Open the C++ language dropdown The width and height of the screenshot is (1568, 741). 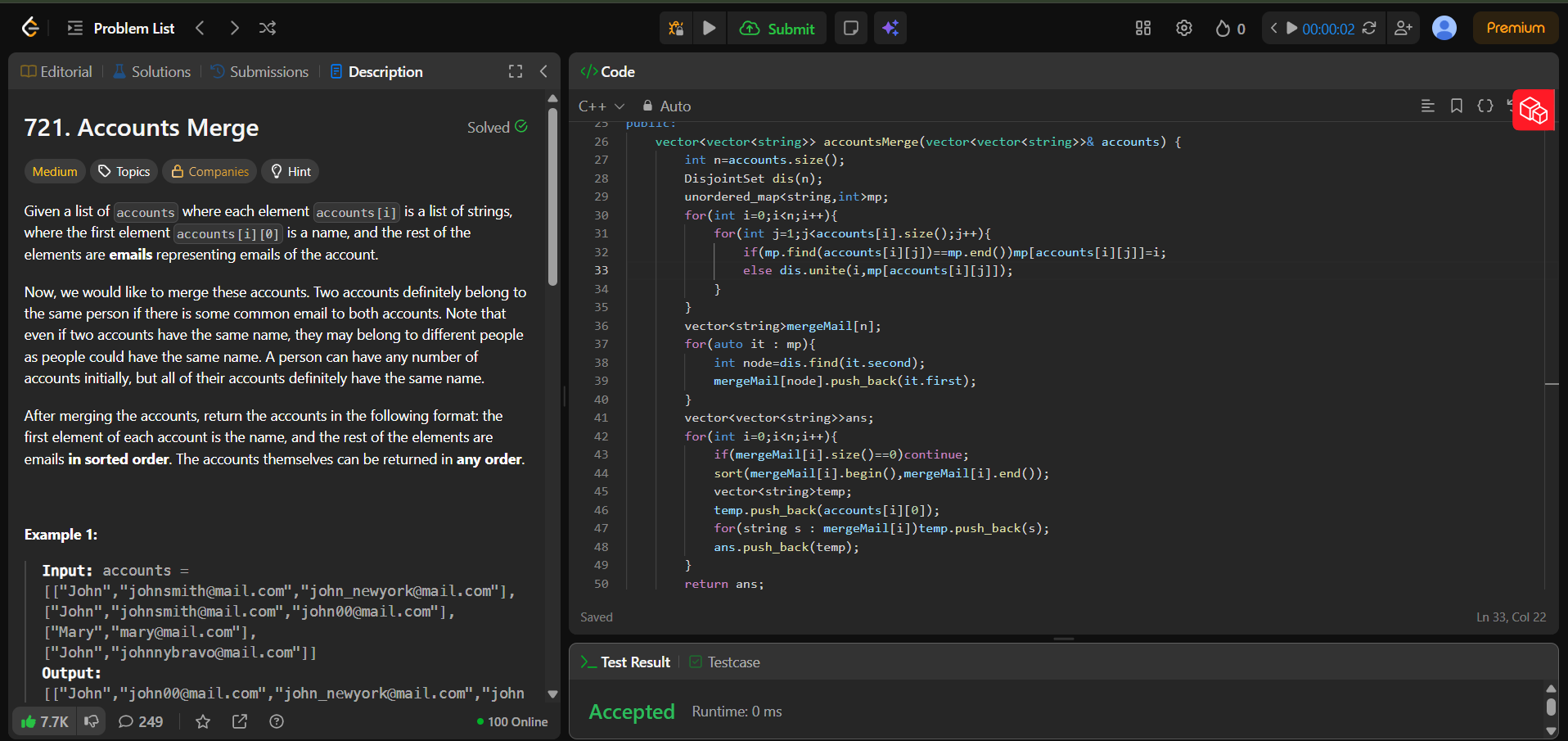pyautogui.click(x=601, y=106)
